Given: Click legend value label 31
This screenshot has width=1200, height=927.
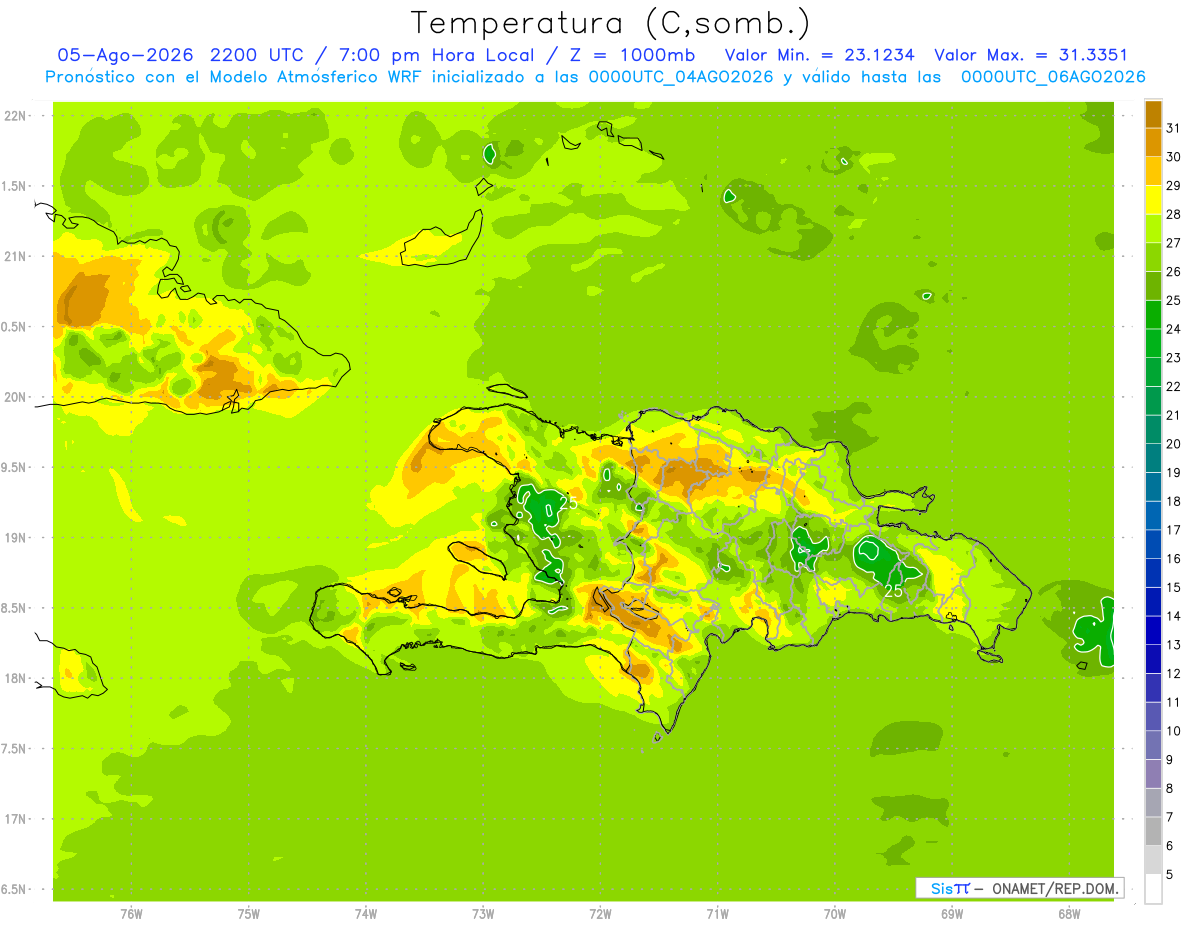Looking at the screenshot, I should (1174, 129).
